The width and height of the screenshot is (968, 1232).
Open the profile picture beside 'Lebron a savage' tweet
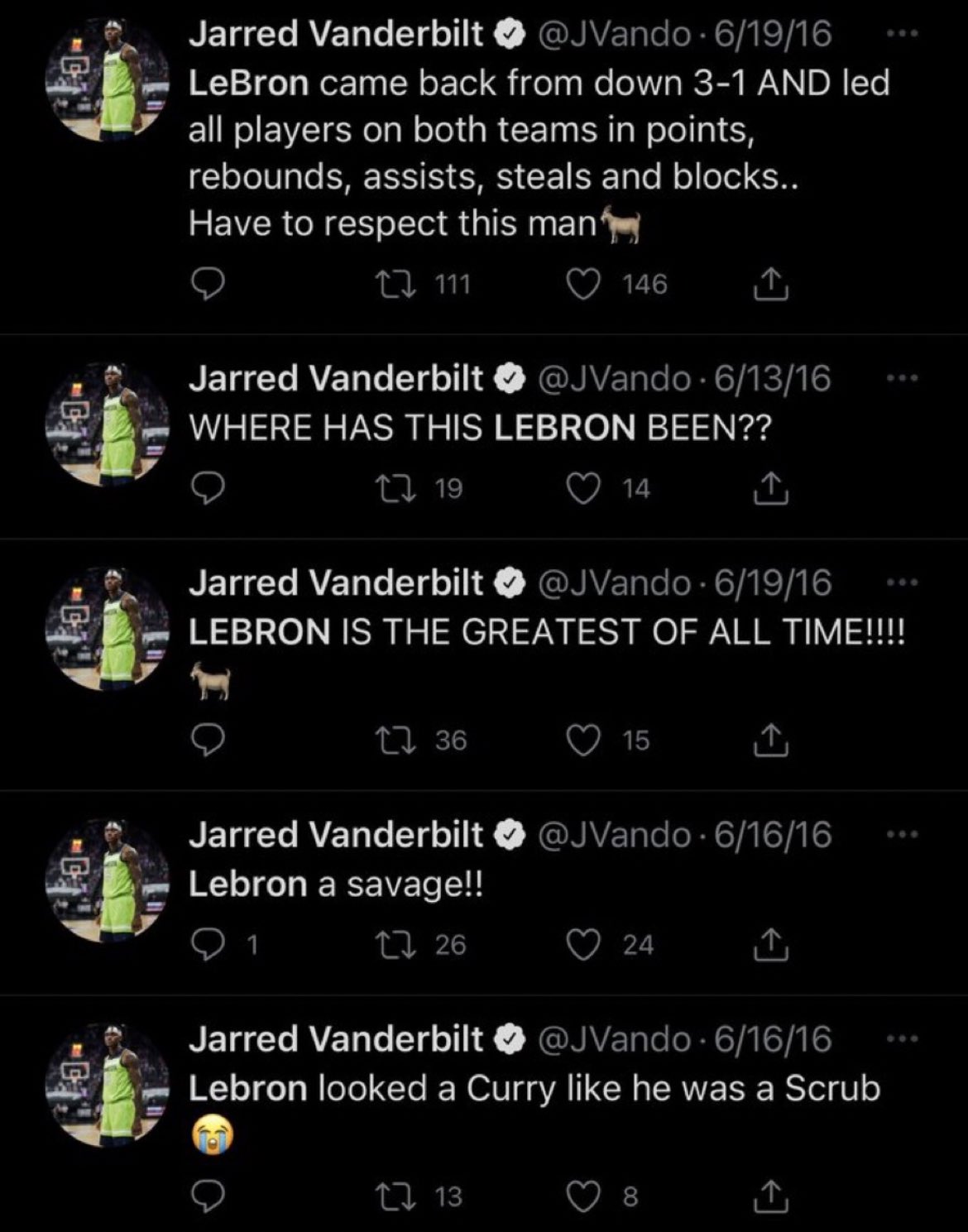tap(108, 880)
